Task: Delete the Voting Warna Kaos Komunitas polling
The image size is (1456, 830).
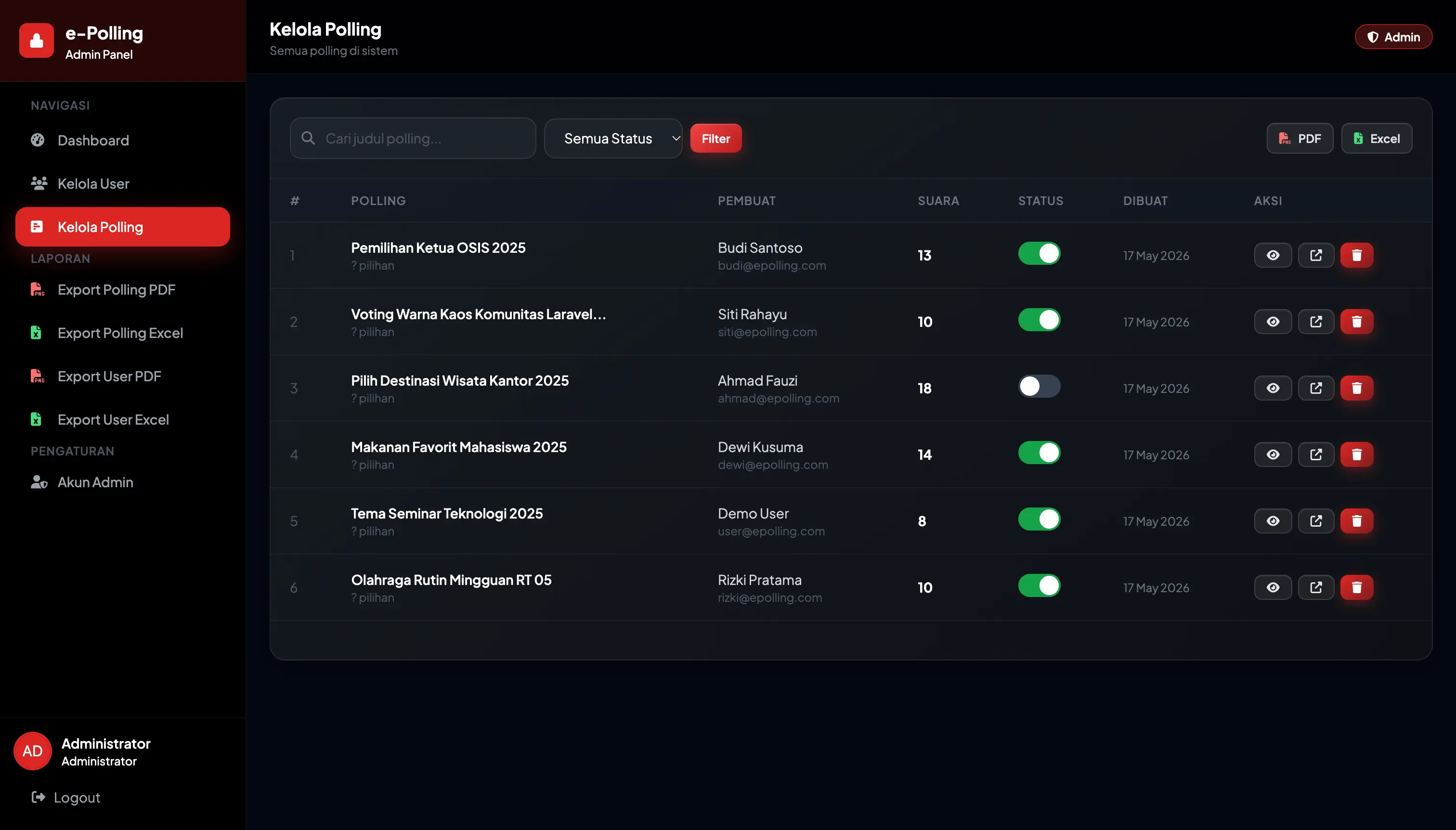Action: point(1356,322)
